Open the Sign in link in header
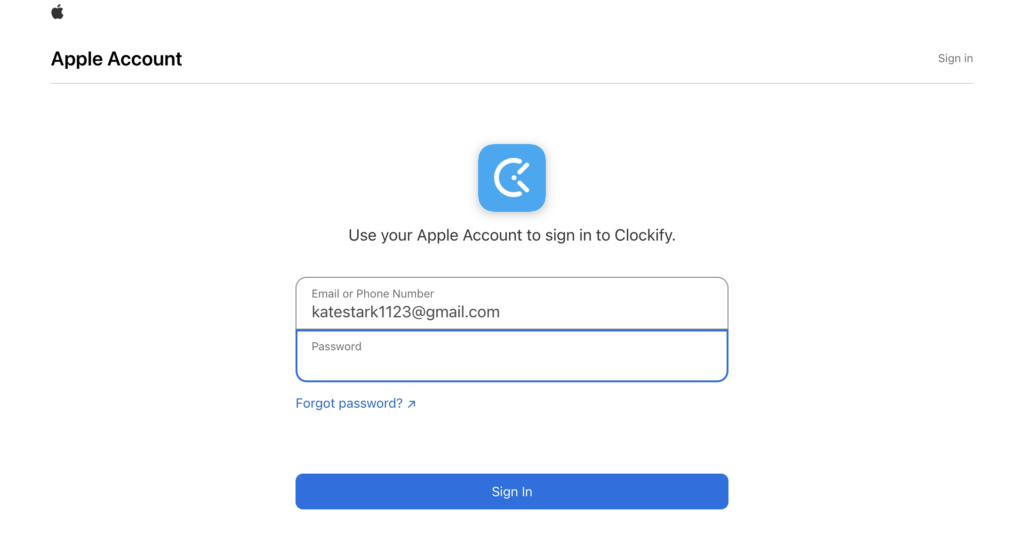This screenshot has height=548, width=1024. click(x=955, y=58)
